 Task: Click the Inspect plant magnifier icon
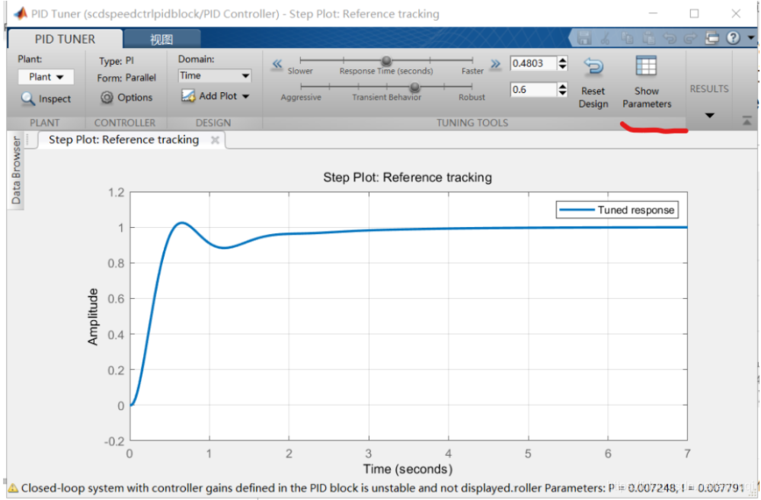click(29, 98)
